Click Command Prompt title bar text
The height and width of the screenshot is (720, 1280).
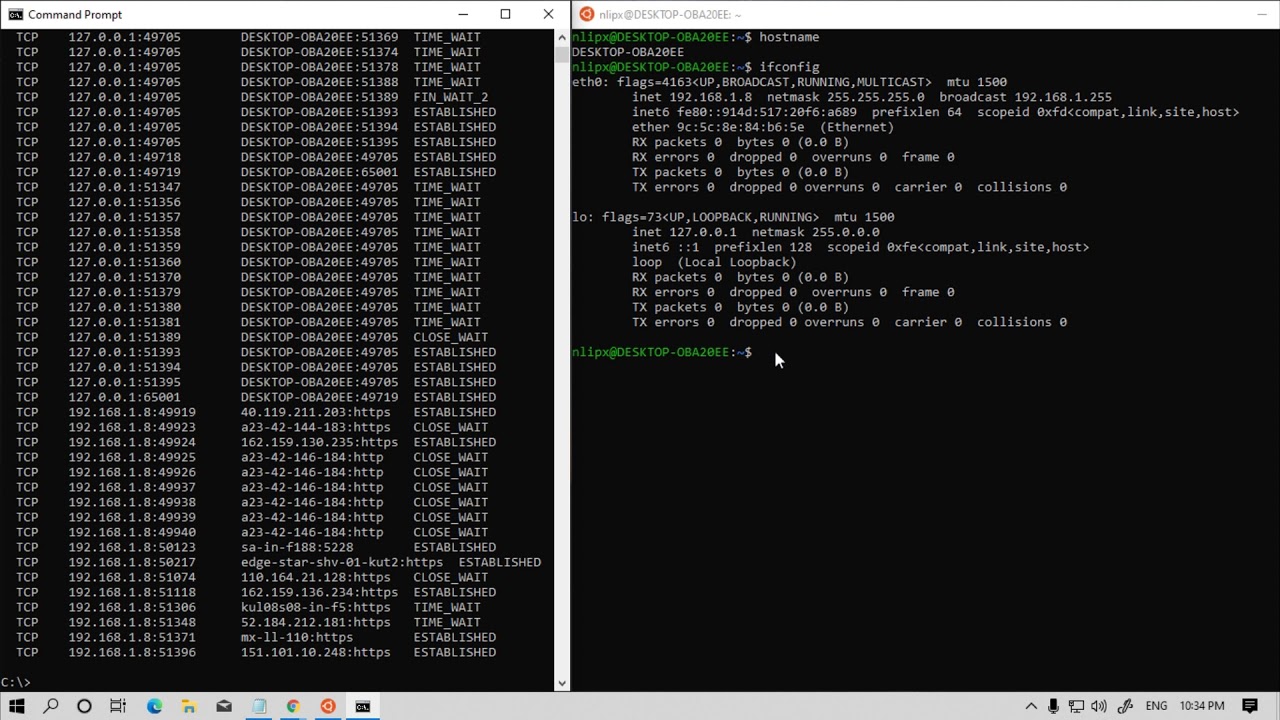[x=75, y=14]
